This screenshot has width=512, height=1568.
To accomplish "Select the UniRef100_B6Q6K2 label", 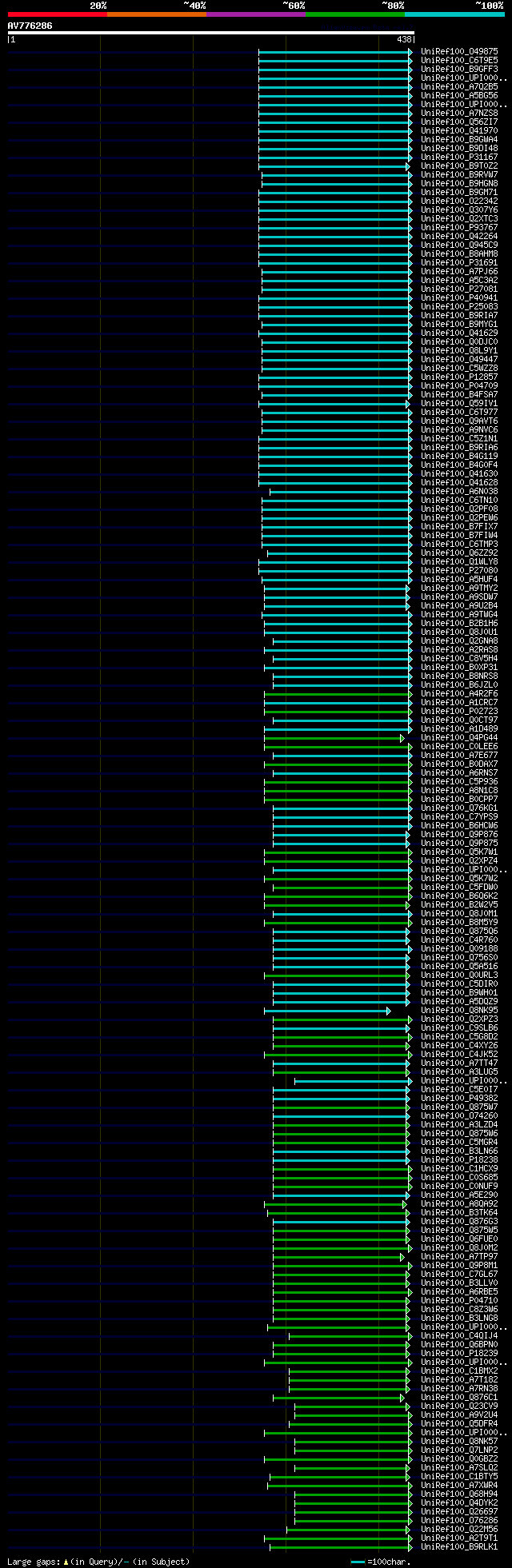I will tap(460, 896).
